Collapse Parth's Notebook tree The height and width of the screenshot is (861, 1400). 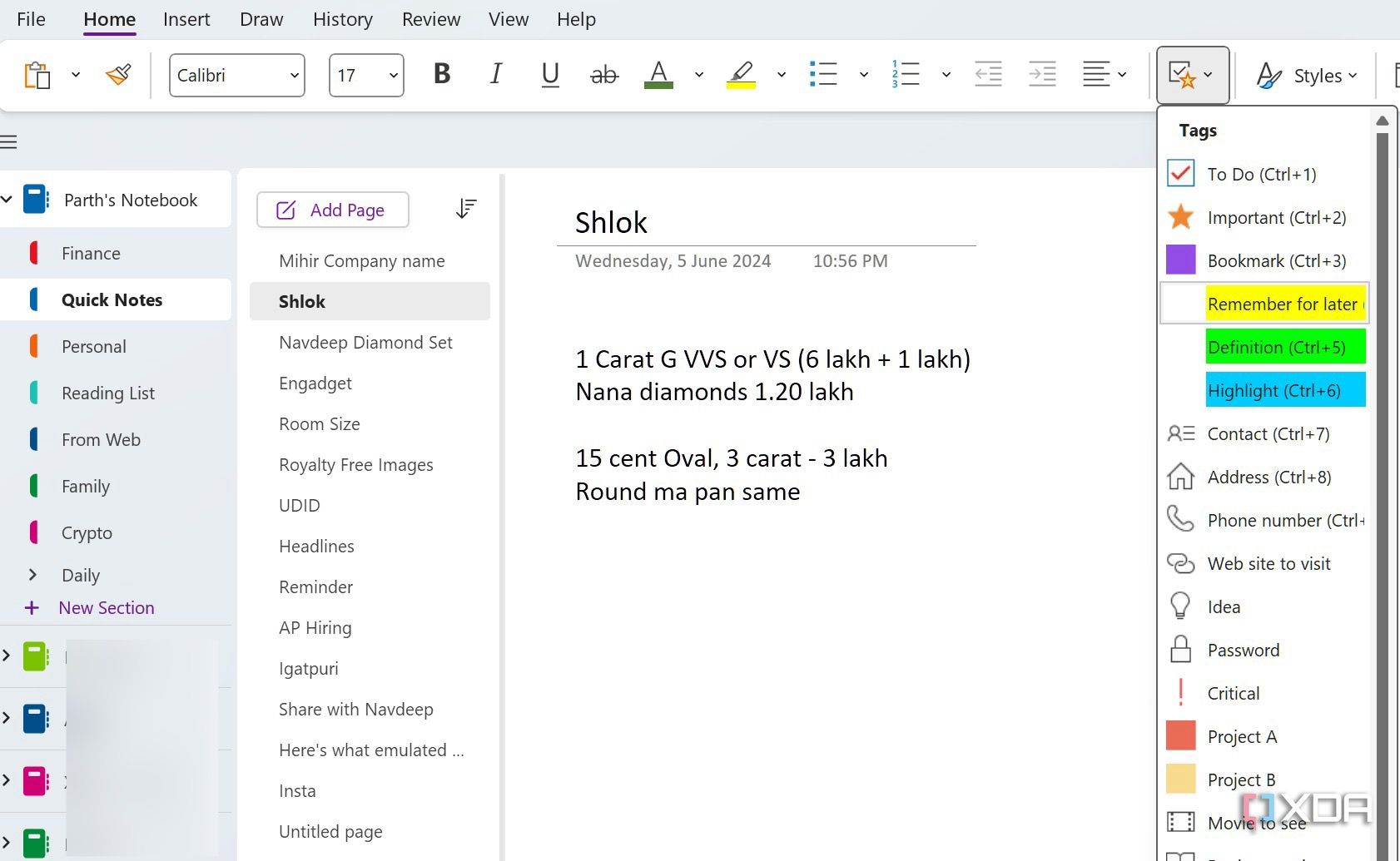click(x=7, y=200)
